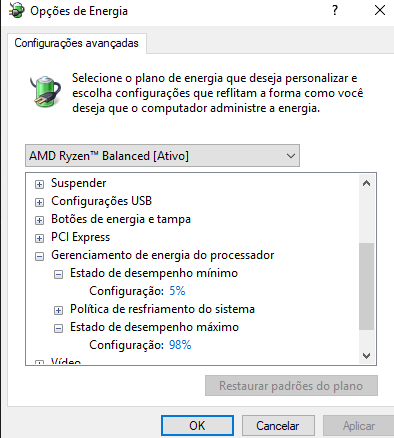Collapse Estado de desempenho mínimo
The image size is (394, 438).
(x=58, y=274)
